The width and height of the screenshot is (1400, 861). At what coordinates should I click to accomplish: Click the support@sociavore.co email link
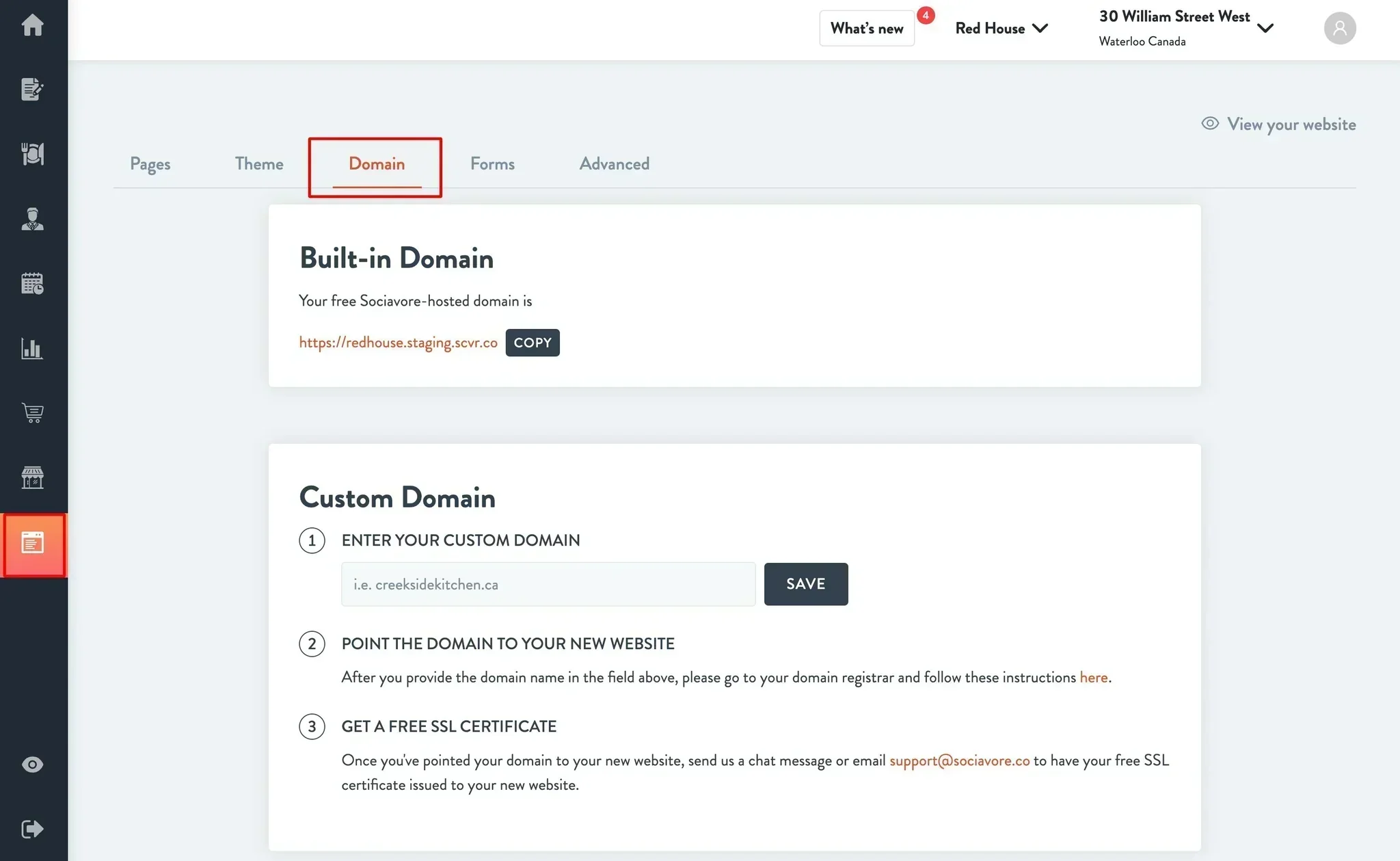(959, 760)
